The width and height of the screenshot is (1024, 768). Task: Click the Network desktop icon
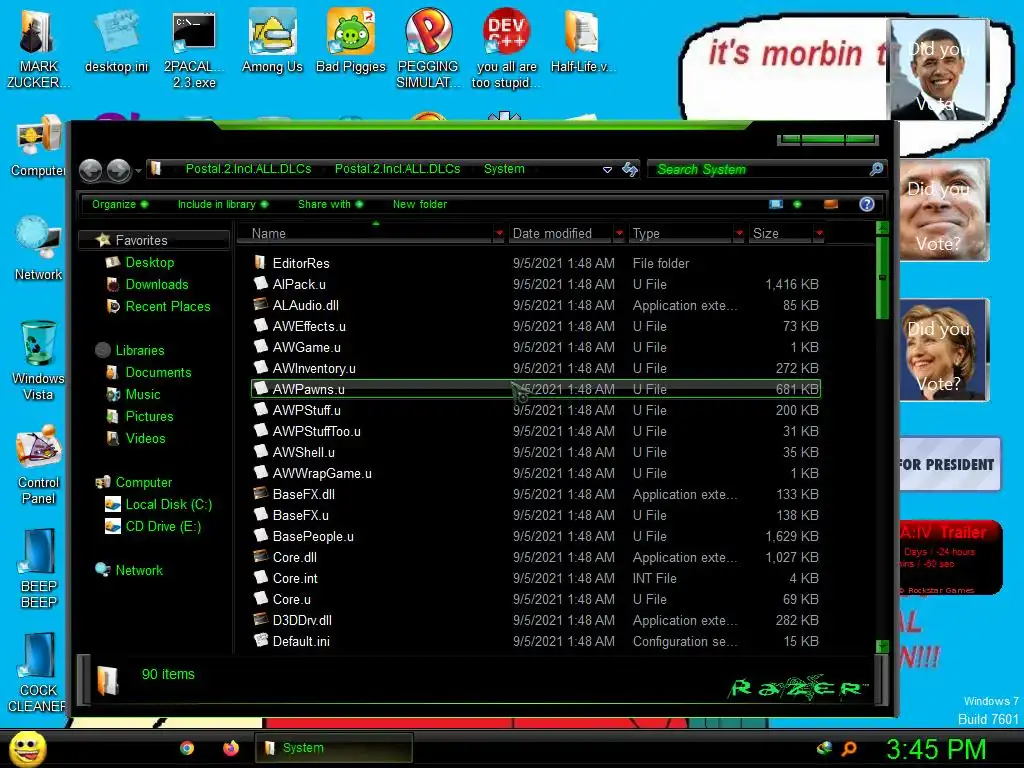point(39,249)
